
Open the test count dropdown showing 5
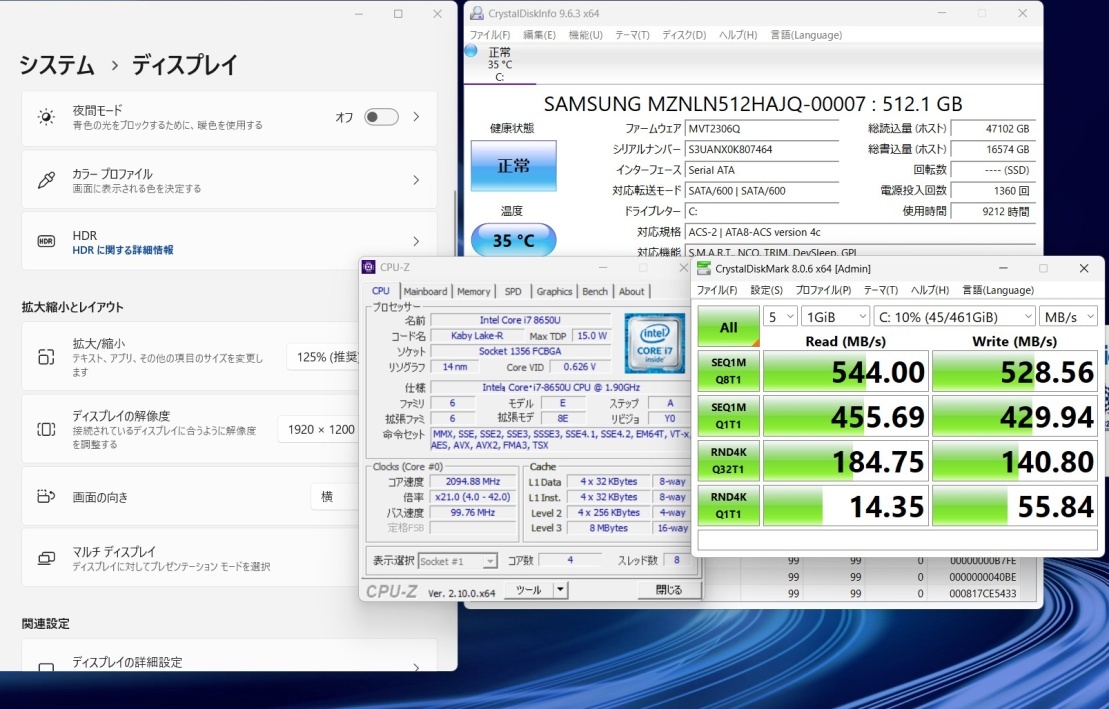point(780,317)
